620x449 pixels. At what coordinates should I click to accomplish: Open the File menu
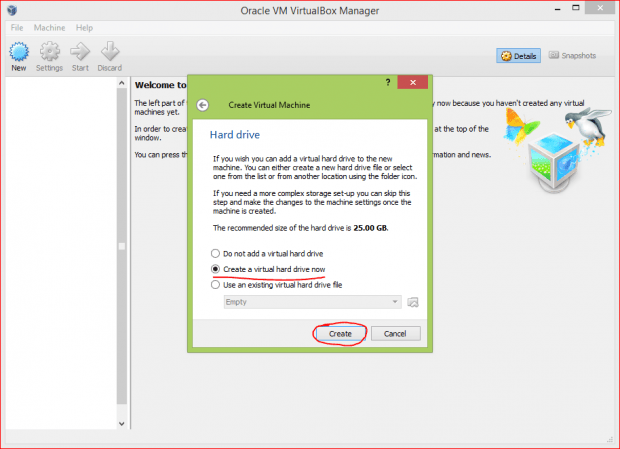point(17,28)
